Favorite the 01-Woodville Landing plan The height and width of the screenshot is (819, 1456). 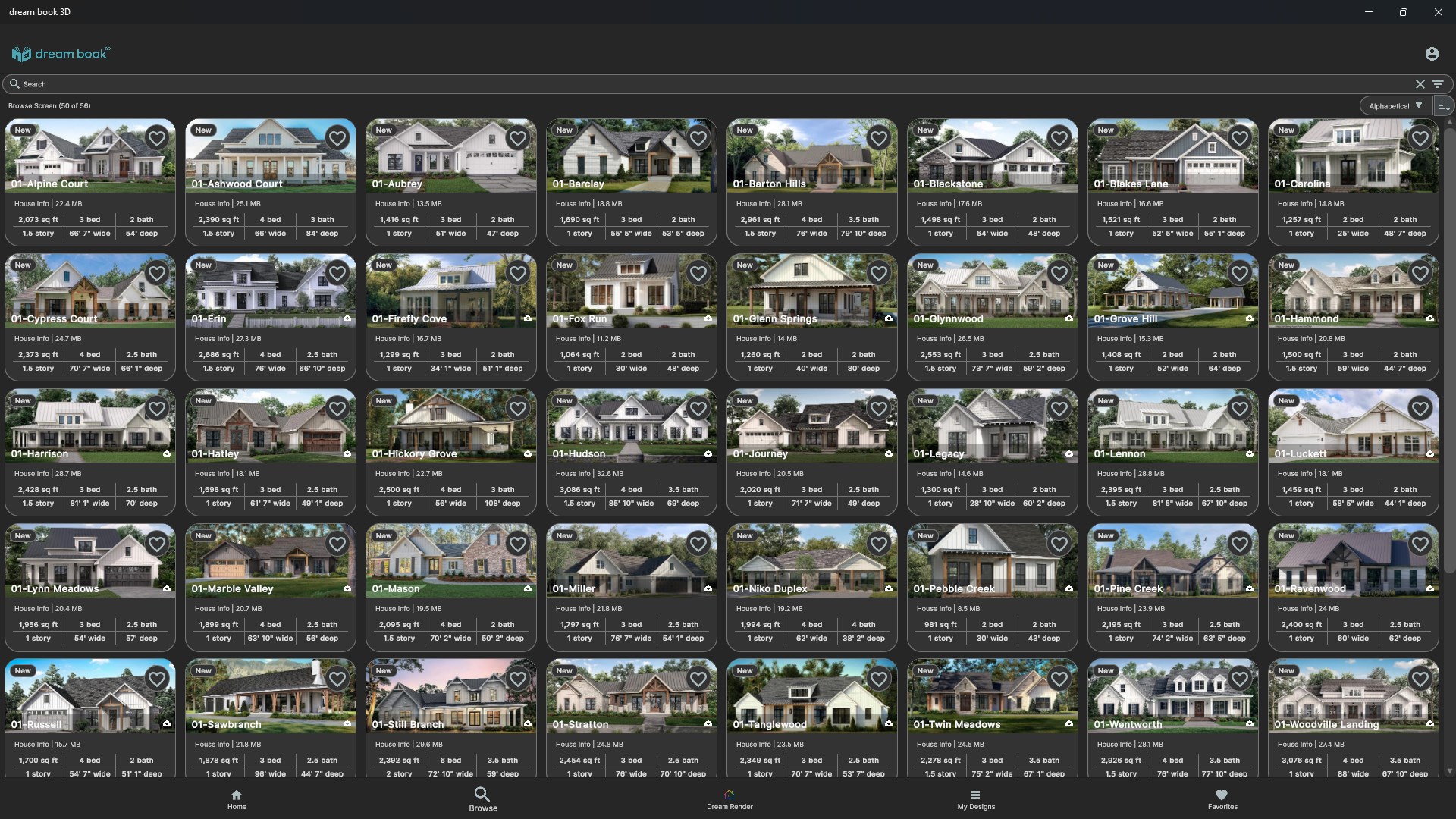tap(1420, 679)
